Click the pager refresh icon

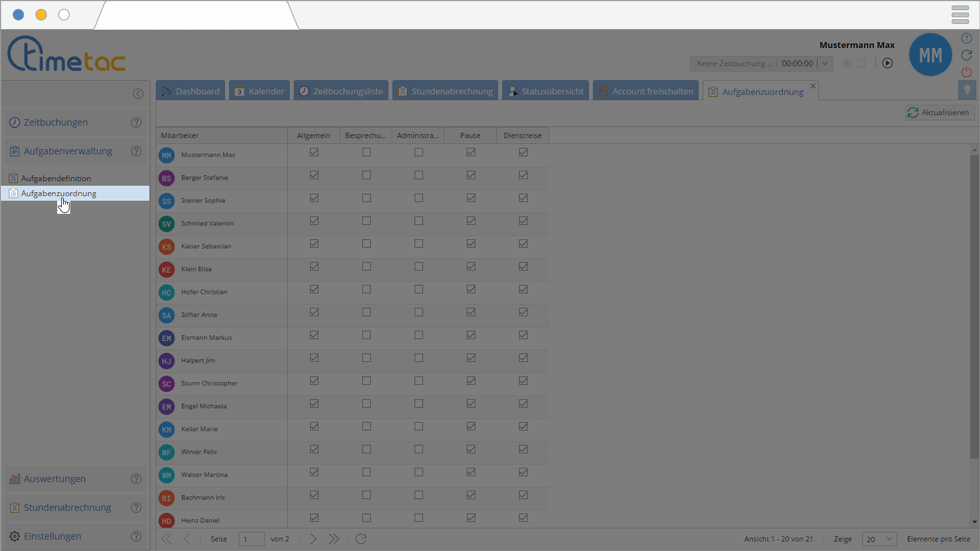(361, 539)
